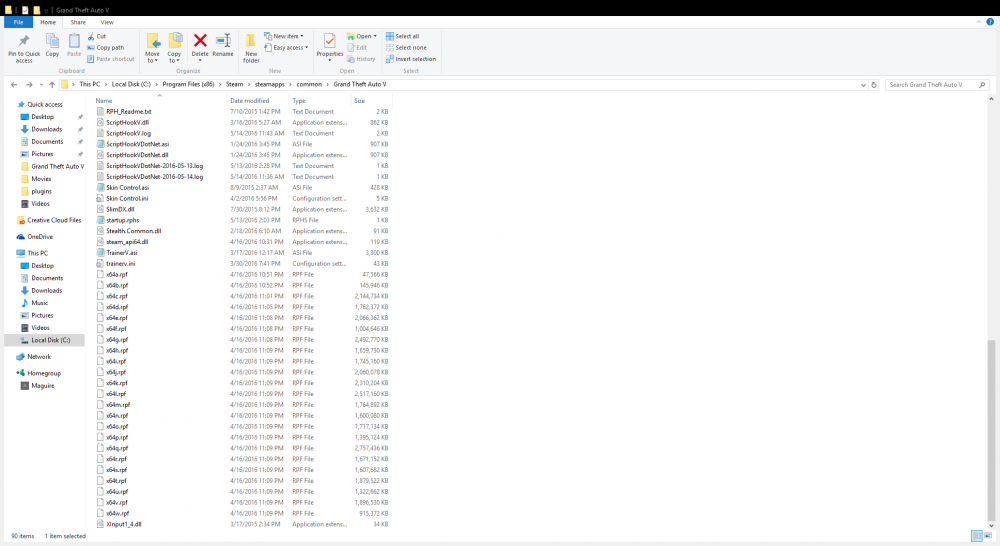Viewport: 1000px width, 546px height.
Task: Sort by Size column header
Action: 360,101
